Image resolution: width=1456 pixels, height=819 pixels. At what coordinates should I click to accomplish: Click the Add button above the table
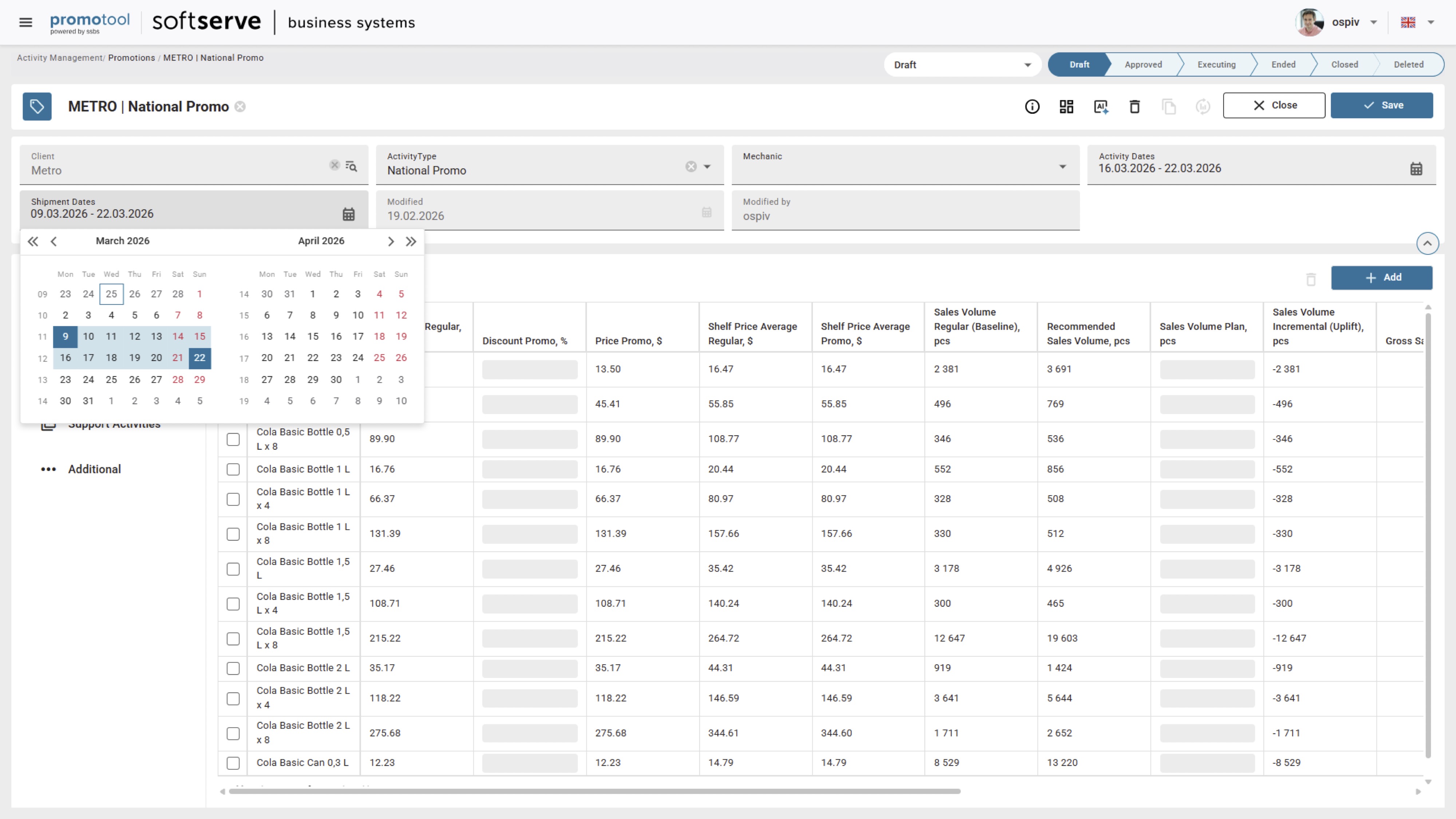coord(1381,277)
